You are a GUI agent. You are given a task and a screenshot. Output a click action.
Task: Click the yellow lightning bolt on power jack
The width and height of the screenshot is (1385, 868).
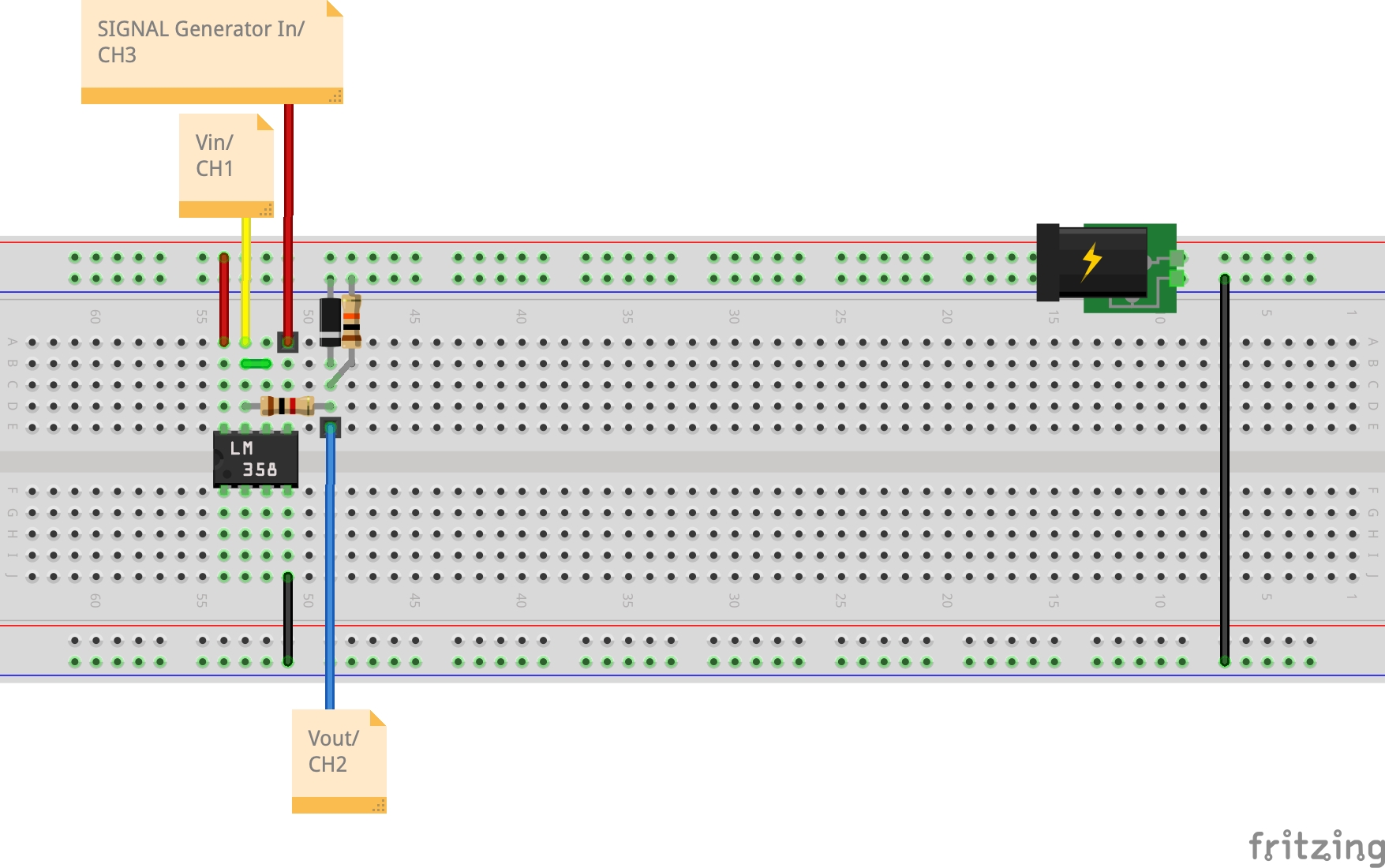click(1091, 261)
